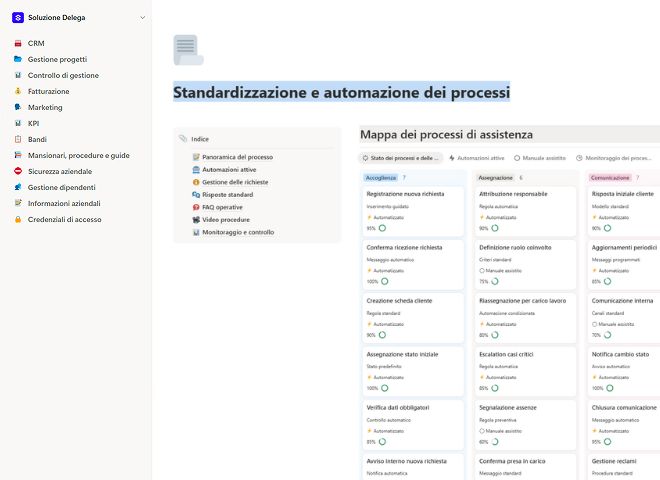Click the Controllo di gestione chart icon

click(x=18, y=75)
